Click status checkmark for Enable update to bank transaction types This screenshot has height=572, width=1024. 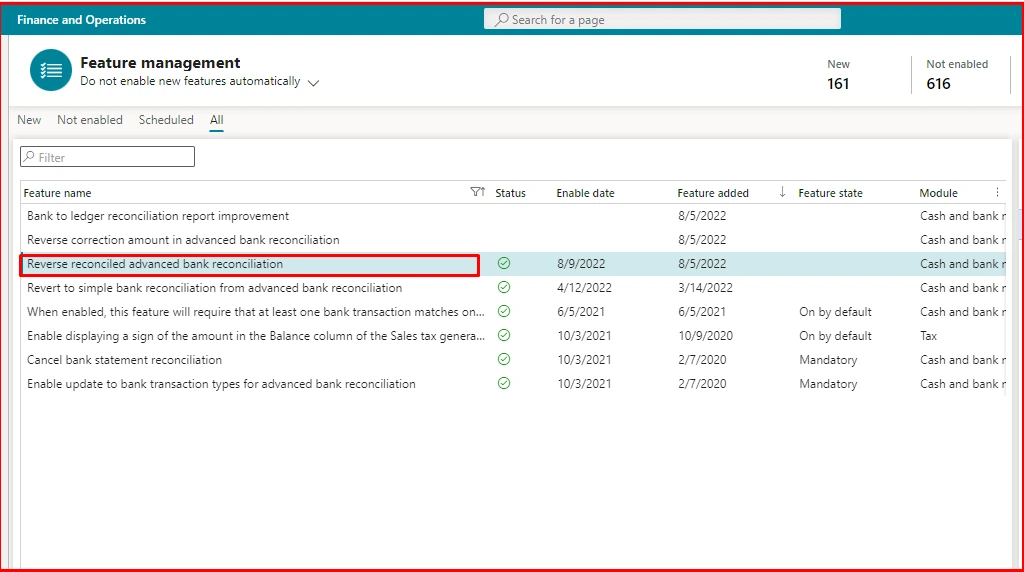(x=504, y=383)
